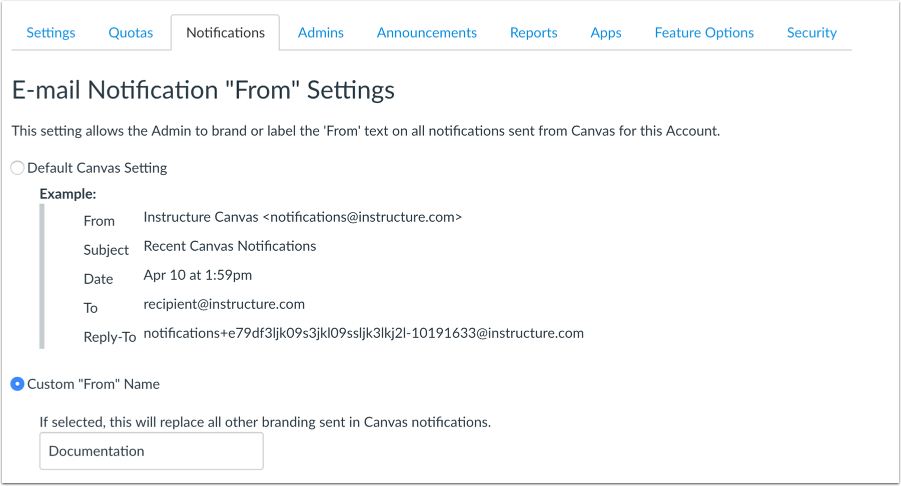Click the date value Apr 10 at 1:59pm
Image resolution: width=901 pixels, height=486 pixels.
click(x=198, y=275)
